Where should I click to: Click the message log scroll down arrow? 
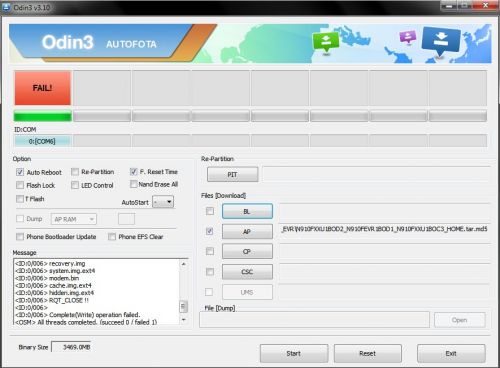pos(184,320)
